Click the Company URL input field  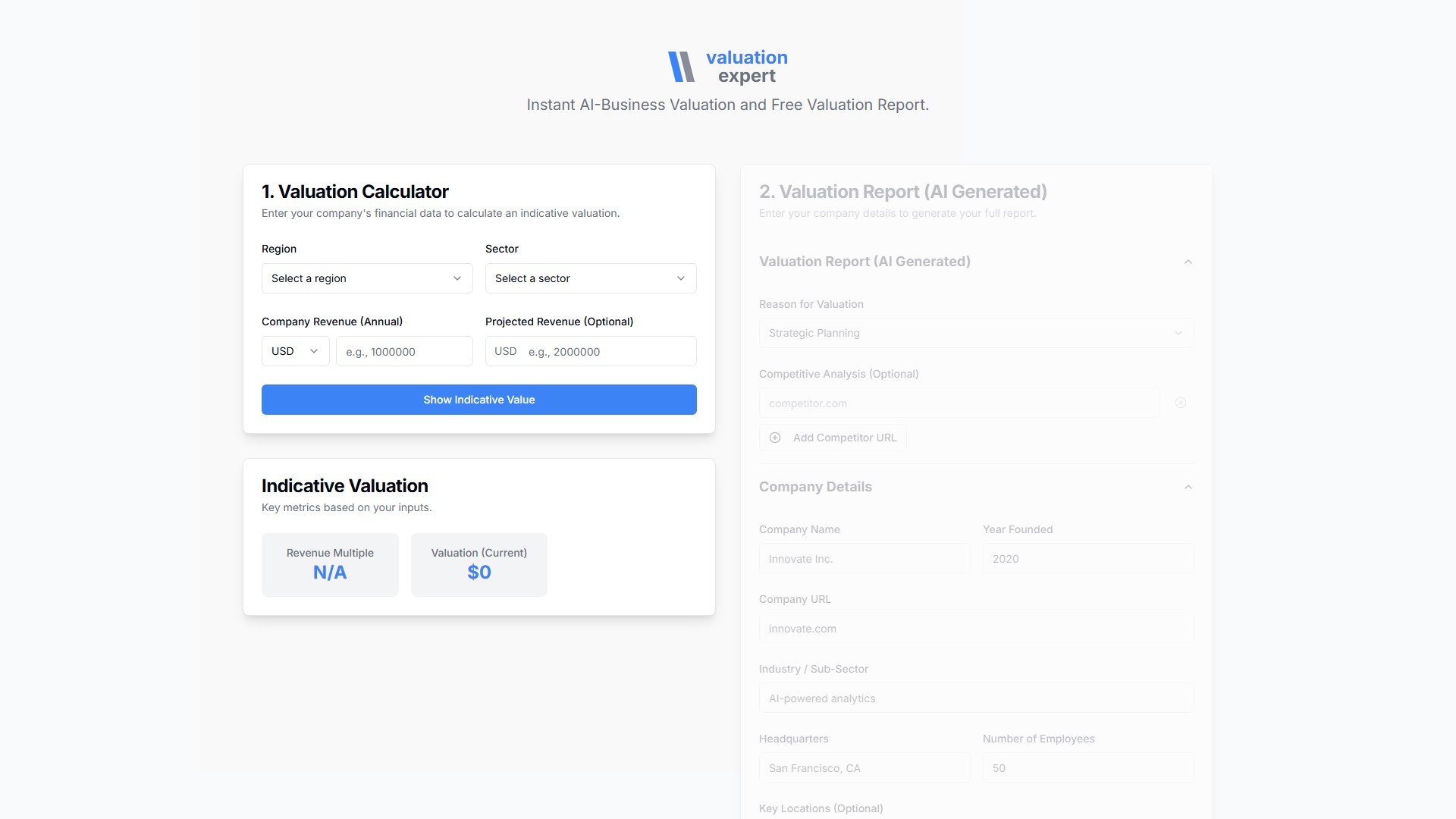point(976,629)
